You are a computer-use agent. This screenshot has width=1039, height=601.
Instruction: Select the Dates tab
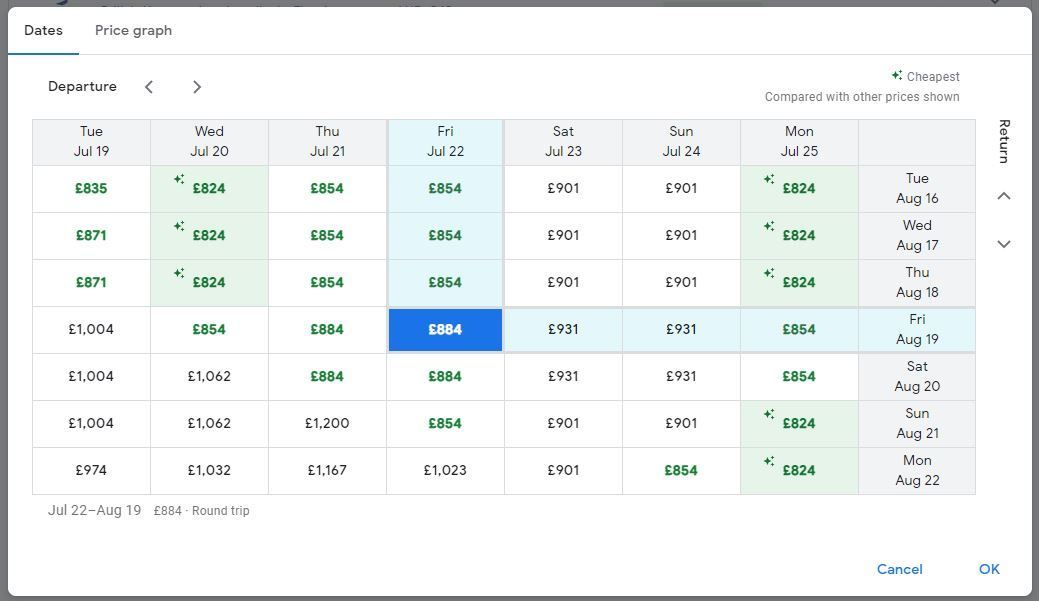(43, 30)
